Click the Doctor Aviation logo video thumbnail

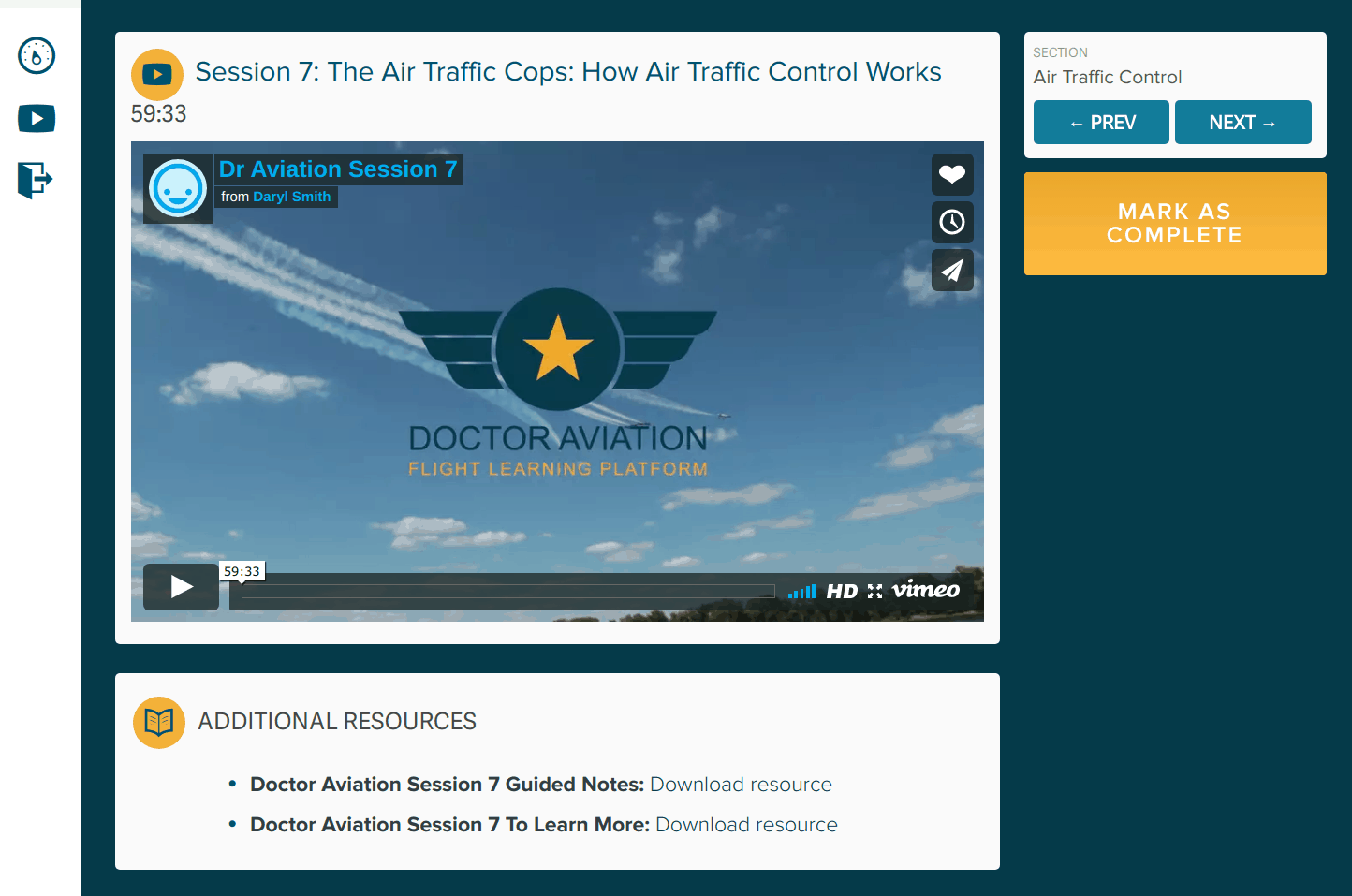(x=558, y=382)
